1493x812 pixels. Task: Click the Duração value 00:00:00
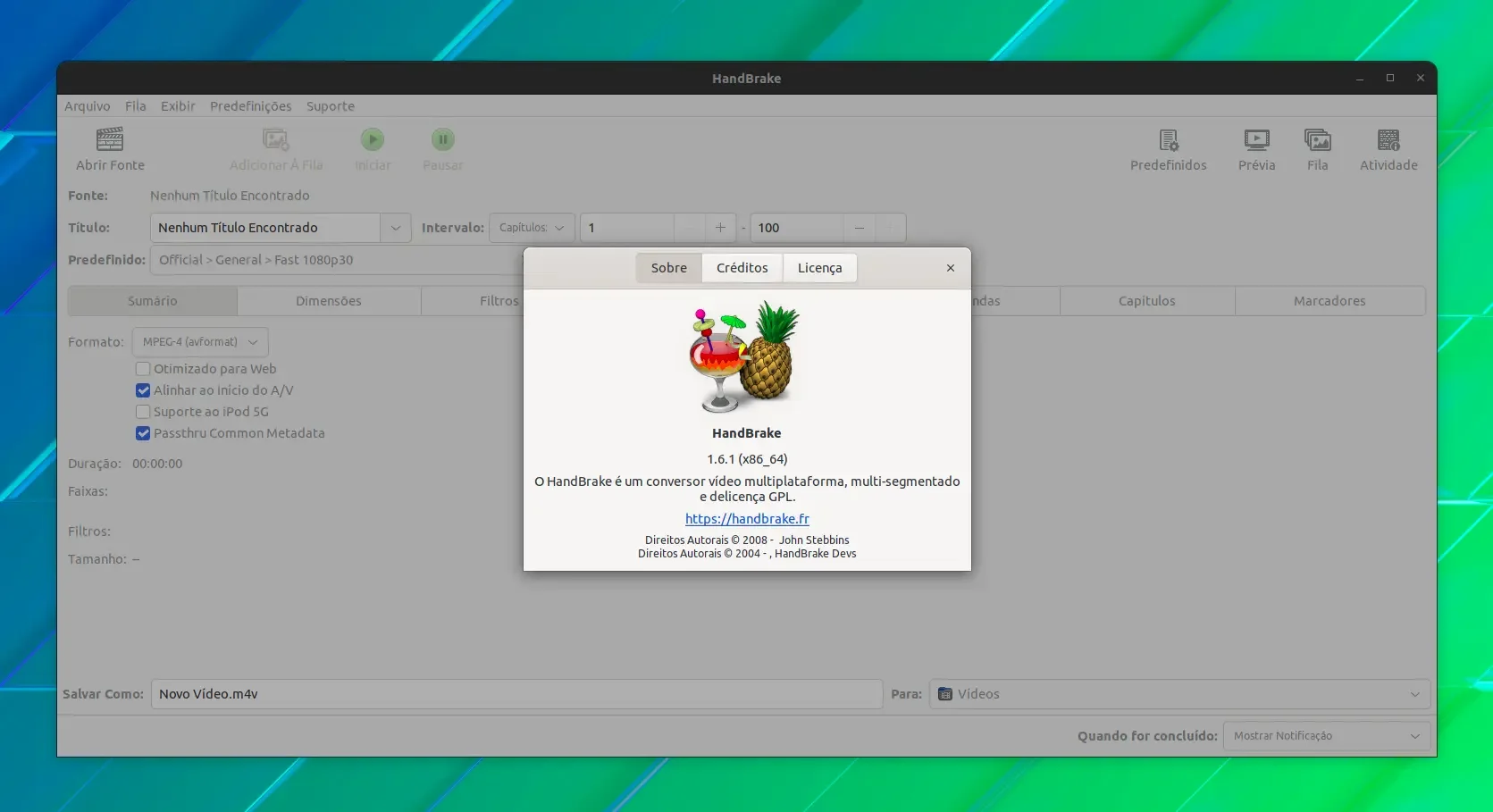[x=157, y=464]
